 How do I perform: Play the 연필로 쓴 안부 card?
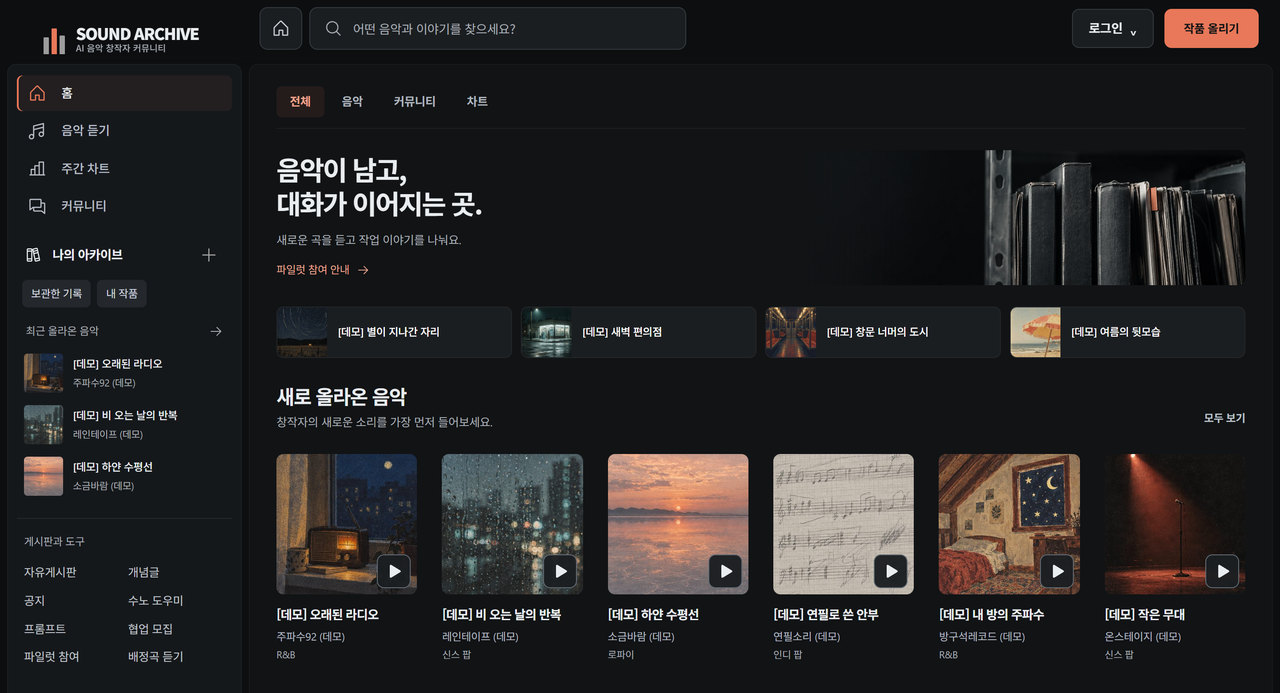coord(891,571)
